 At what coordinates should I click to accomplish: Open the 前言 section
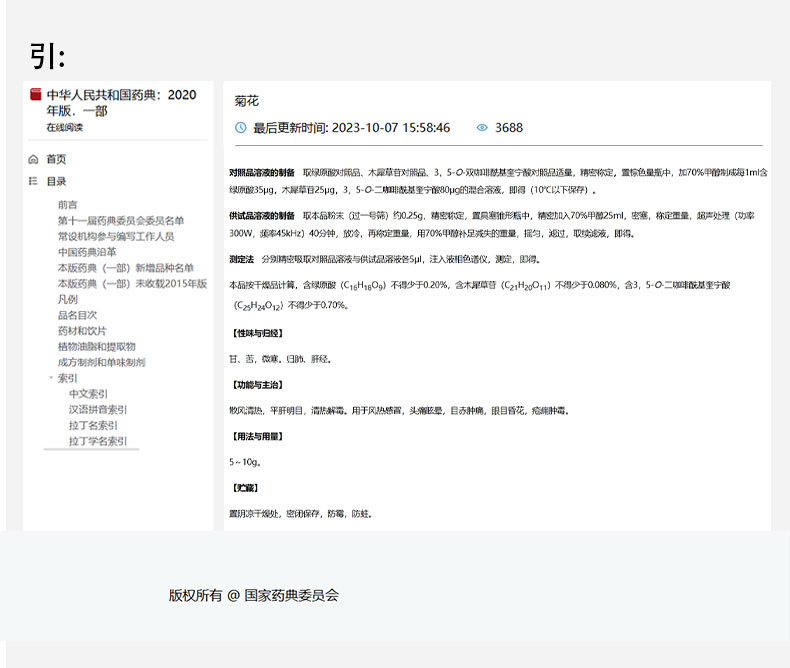67,204
